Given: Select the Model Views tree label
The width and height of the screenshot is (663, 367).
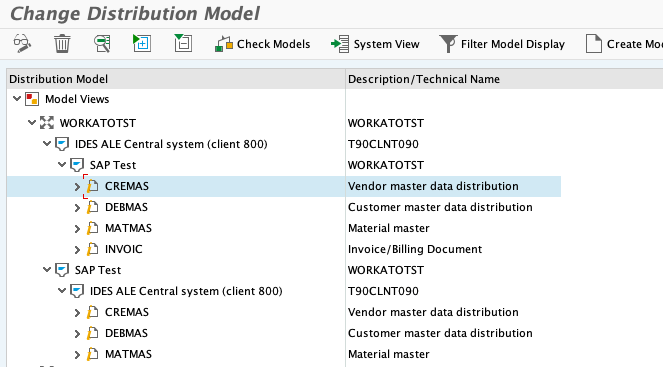Looking at the screenshot, I should pos(77,99).
